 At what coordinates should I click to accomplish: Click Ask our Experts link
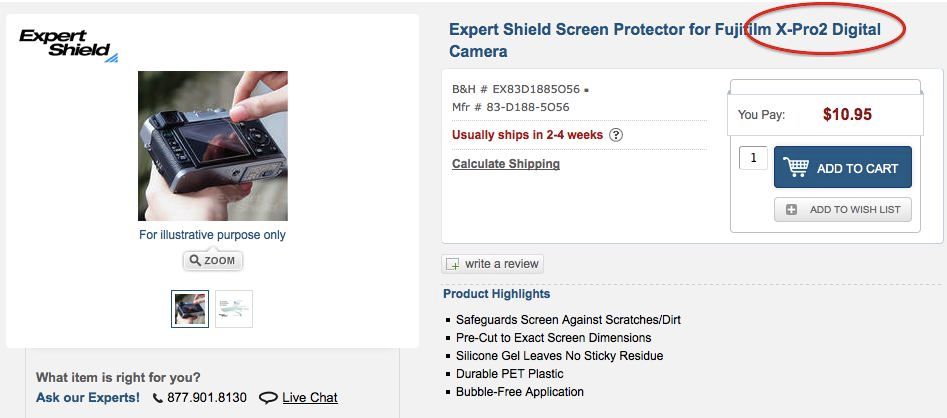(x=88, y=397)
